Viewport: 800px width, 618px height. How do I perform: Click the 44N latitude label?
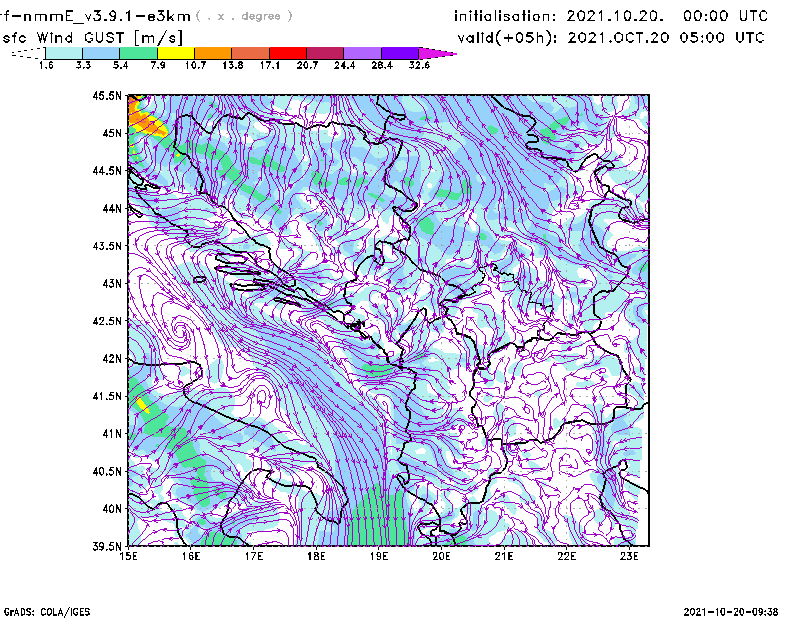pyautogui.click(x=112, y=208)
